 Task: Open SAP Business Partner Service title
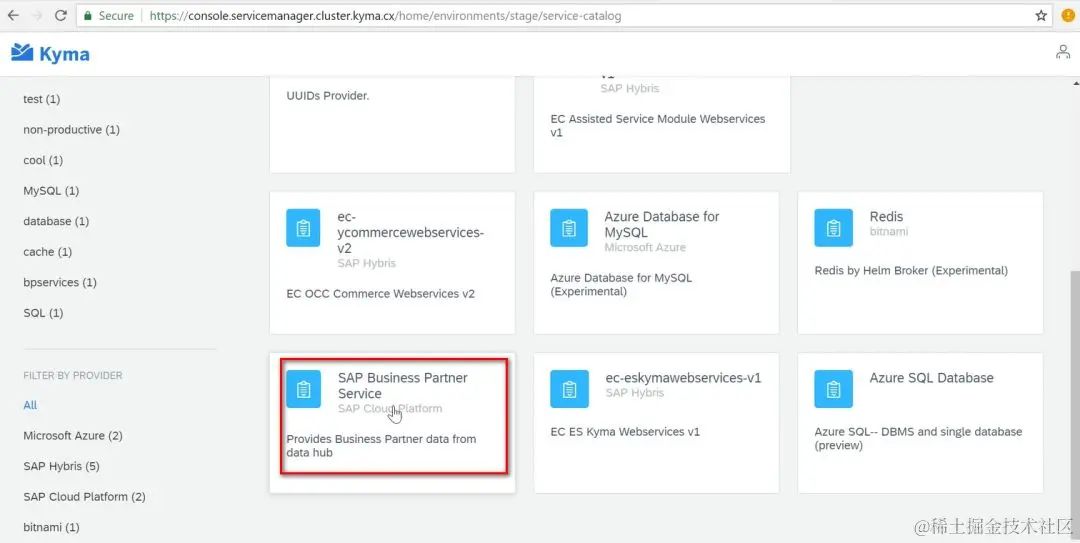(x=402, y=385)
